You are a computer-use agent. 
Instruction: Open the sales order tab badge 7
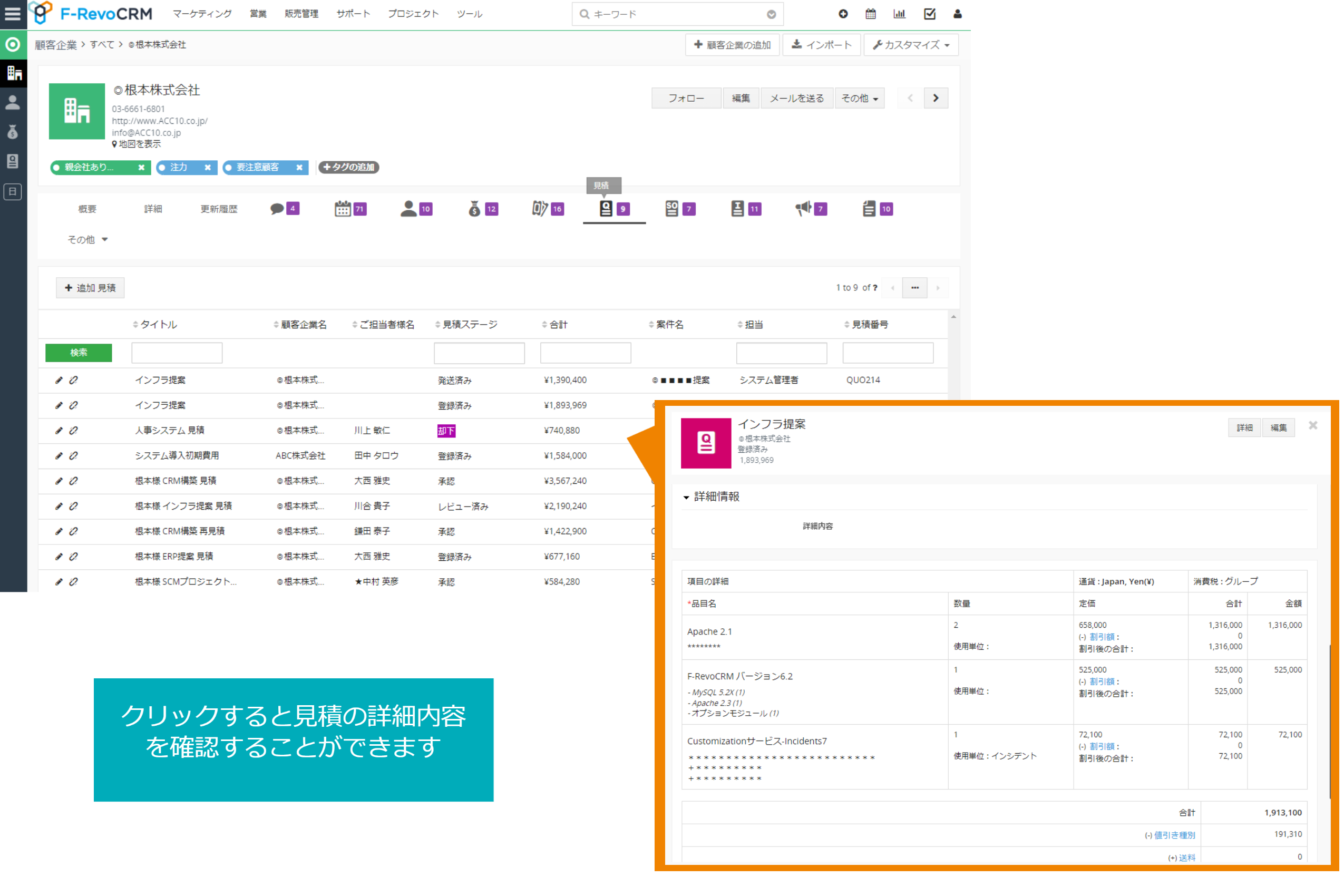(680, 209)
